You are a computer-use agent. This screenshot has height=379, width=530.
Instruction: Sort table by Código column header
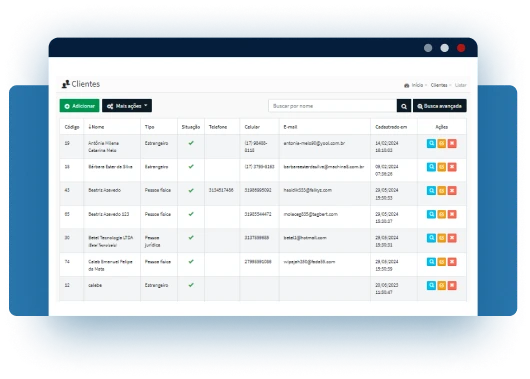point(72,127)
